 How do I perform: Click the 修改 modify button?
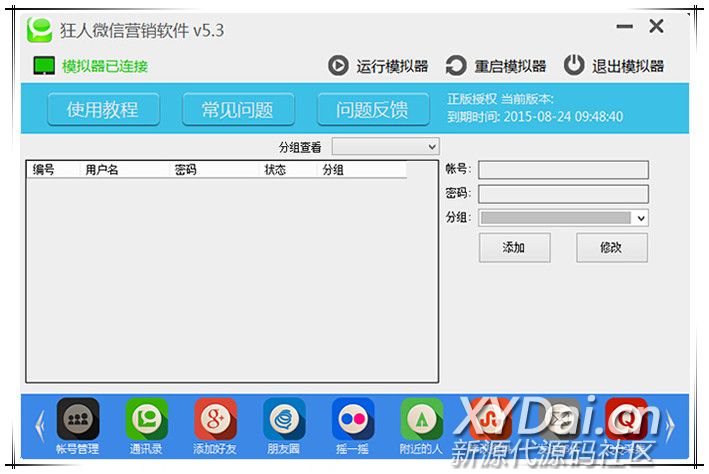tap(612, 247)
